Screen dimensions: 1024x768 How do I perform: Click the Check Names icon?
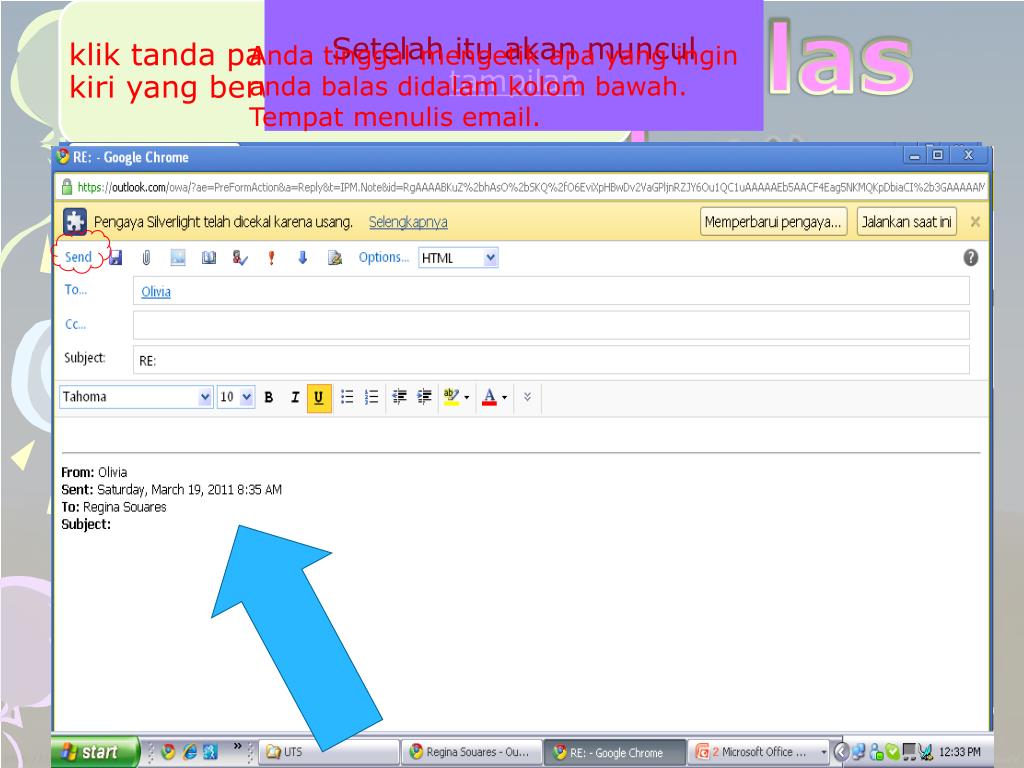click(240, 258)
